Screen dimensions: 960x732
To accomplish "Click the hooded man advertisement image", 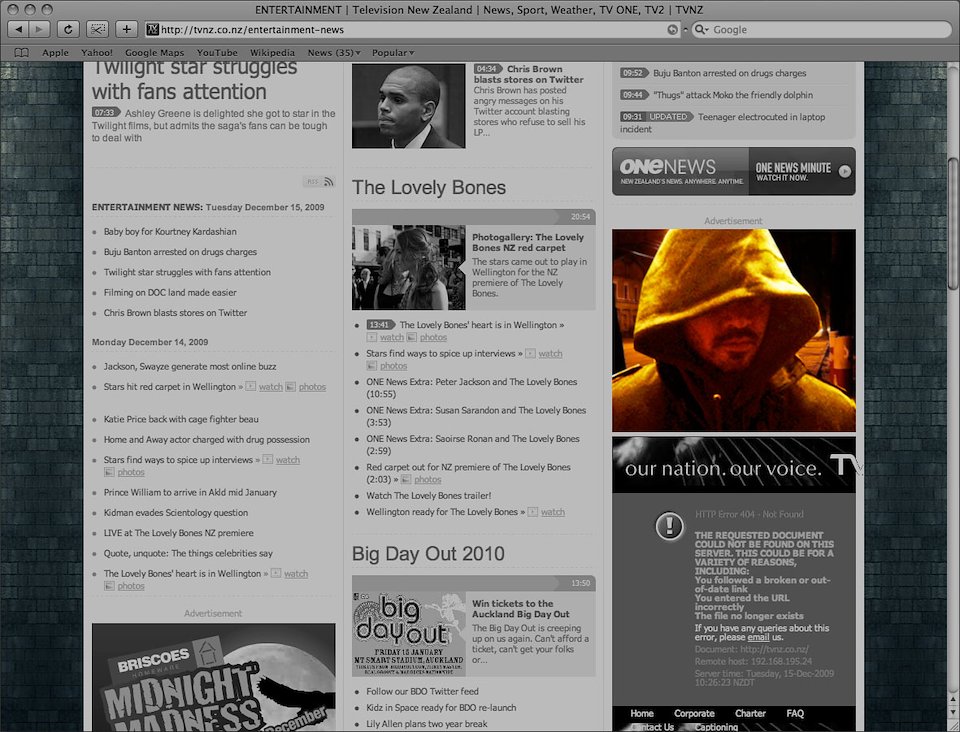I will coord(733,331).
